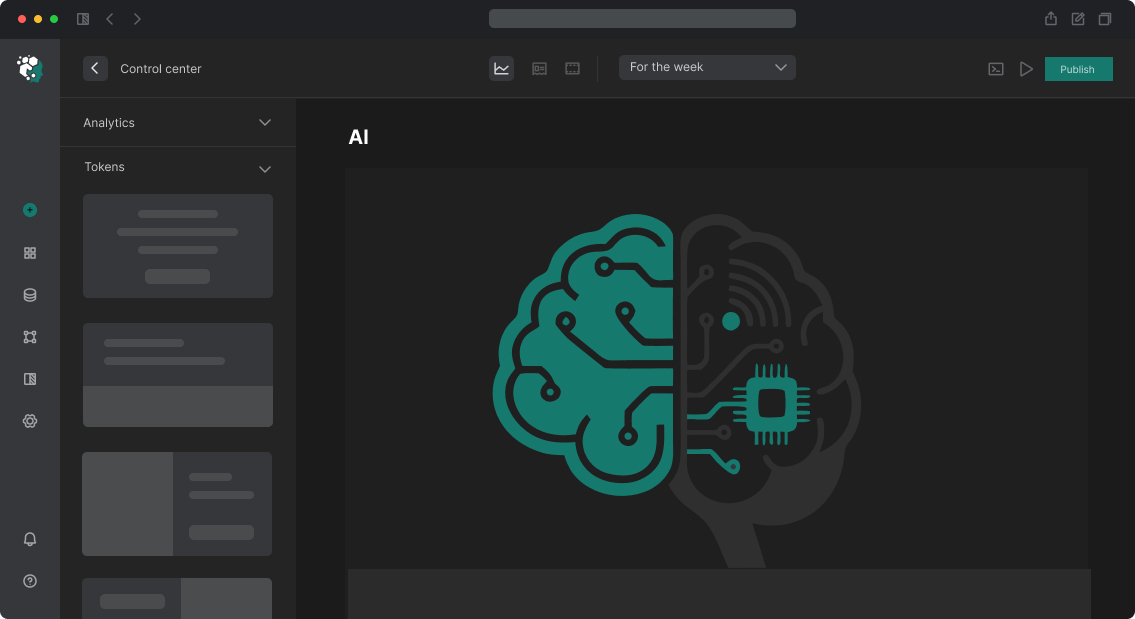
Task: Open the help question mark icon
Action: [x=30, y=581]
